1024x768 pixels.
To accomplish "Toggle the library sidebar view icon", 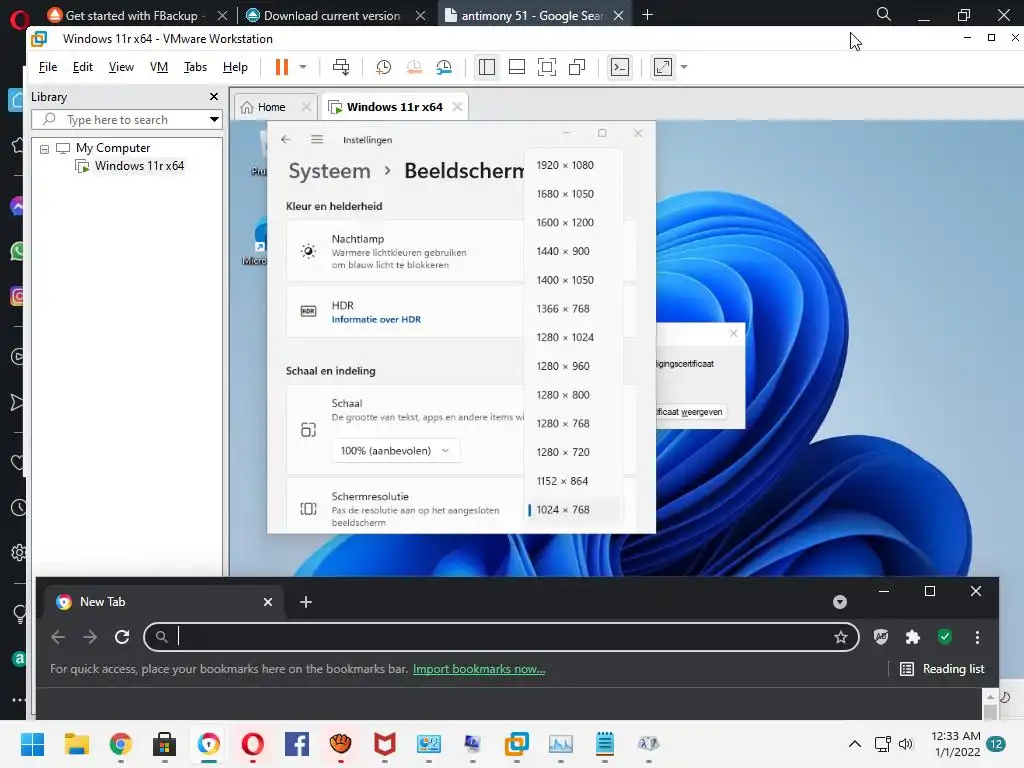I will (487, 67).
